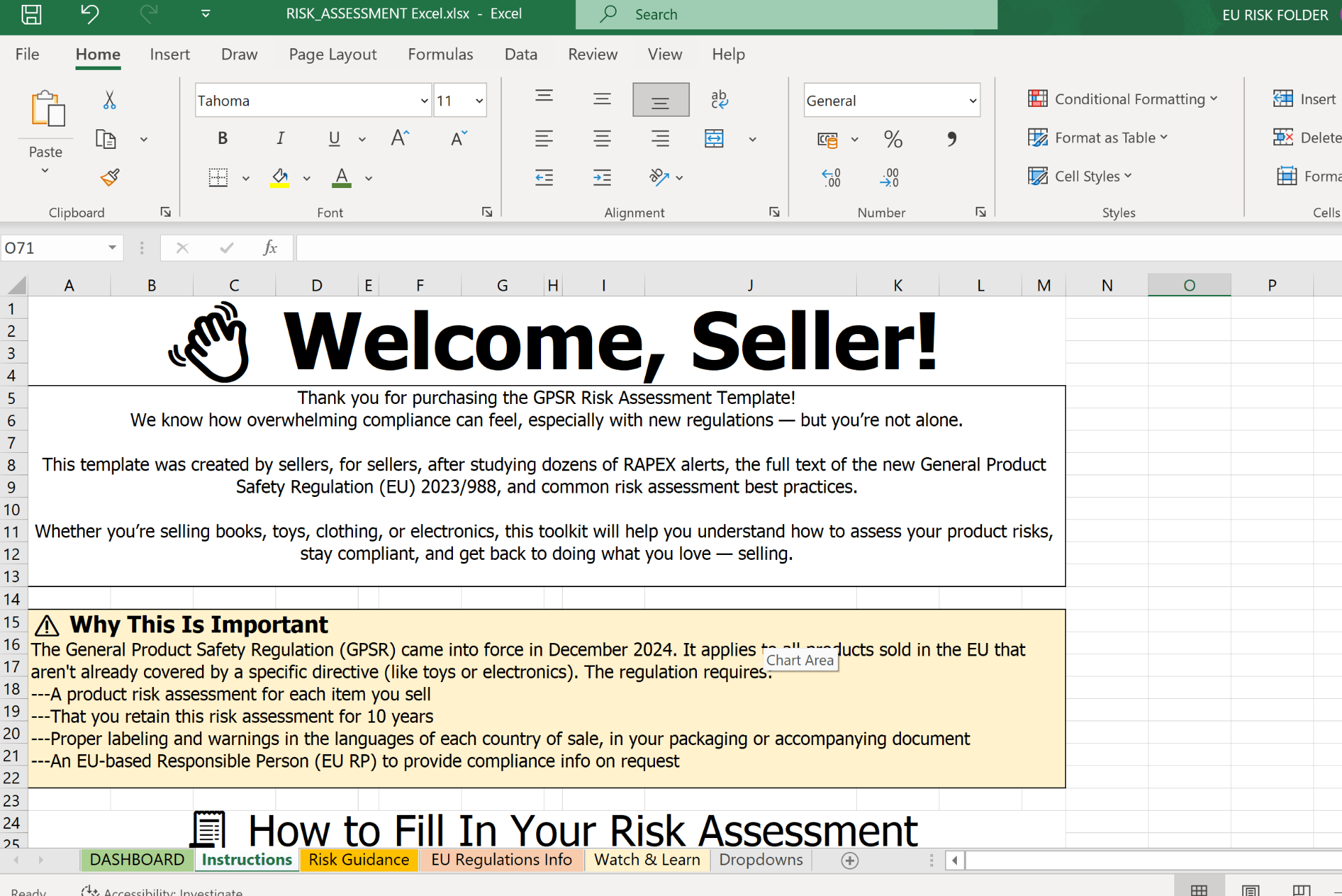Open Conditional Formatting

click(x=1122, y=99)
